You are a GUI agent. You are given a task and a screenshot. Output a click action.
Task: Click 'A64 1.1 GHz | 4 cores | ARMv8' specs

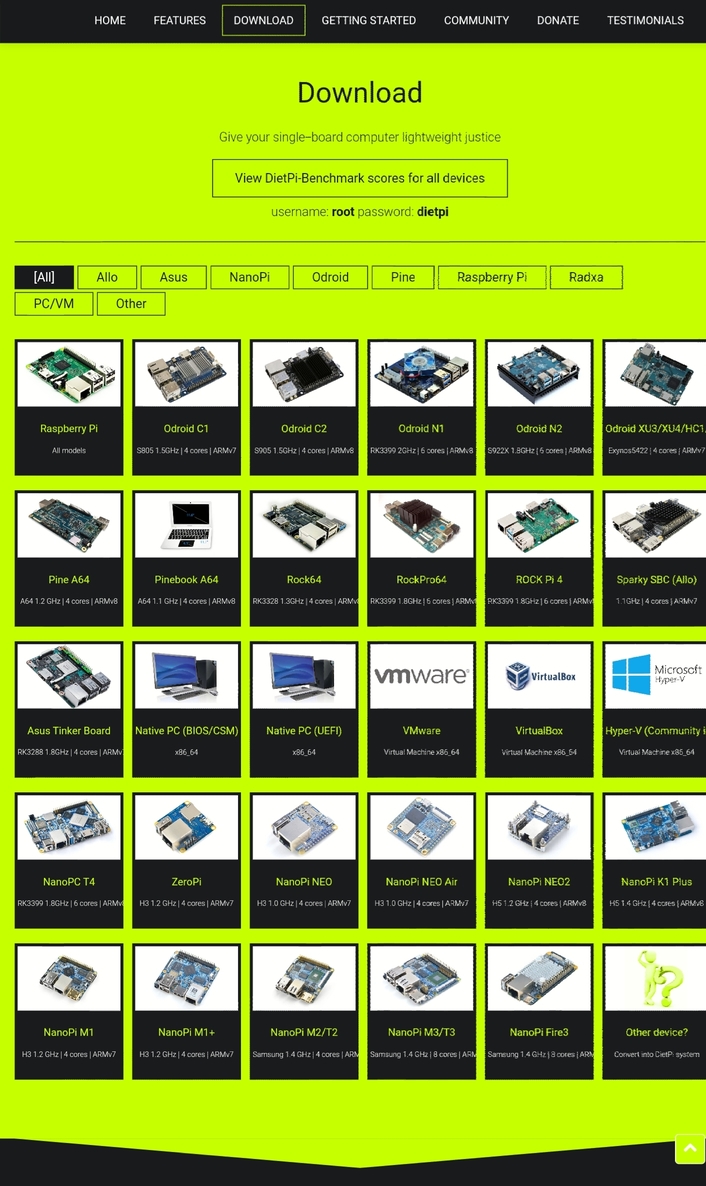[186, 601]
